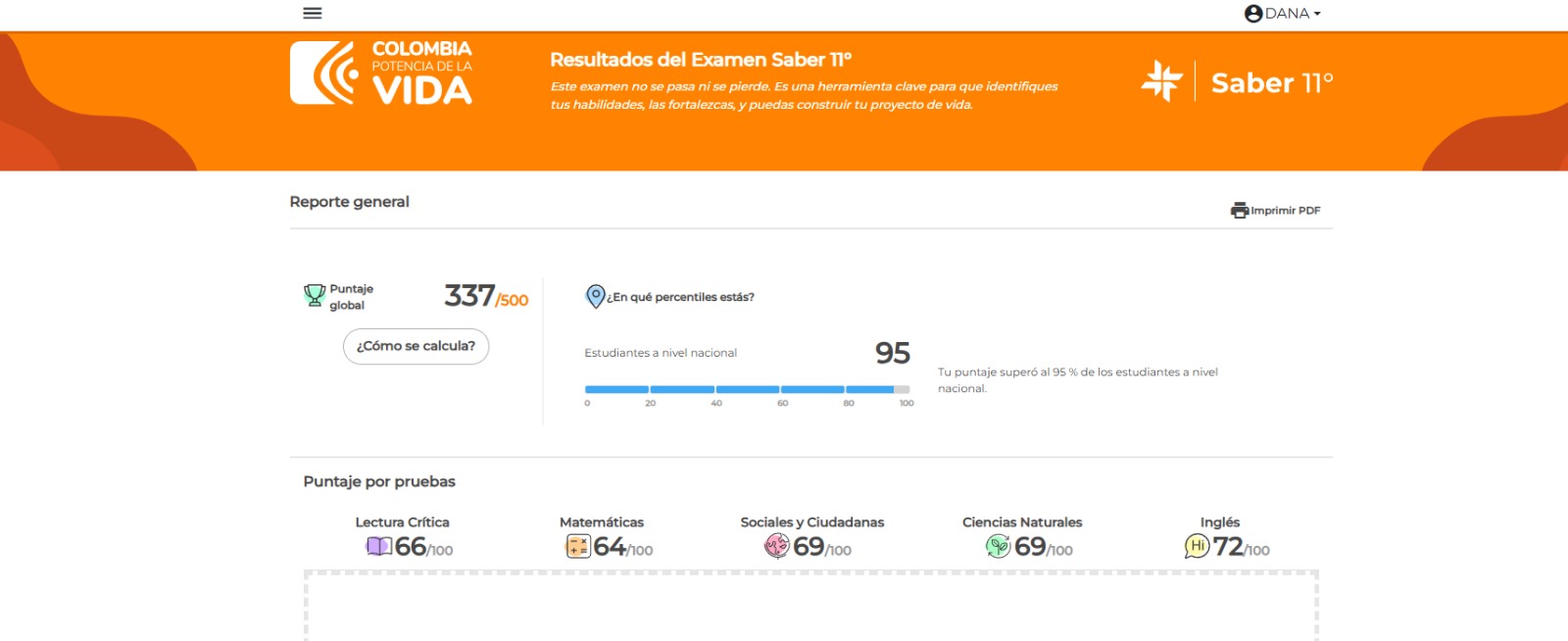This screenshot has width=1568, height=641.
Task: Click the Matemáticas calculator icon
Action: click(x=578, y=546)
